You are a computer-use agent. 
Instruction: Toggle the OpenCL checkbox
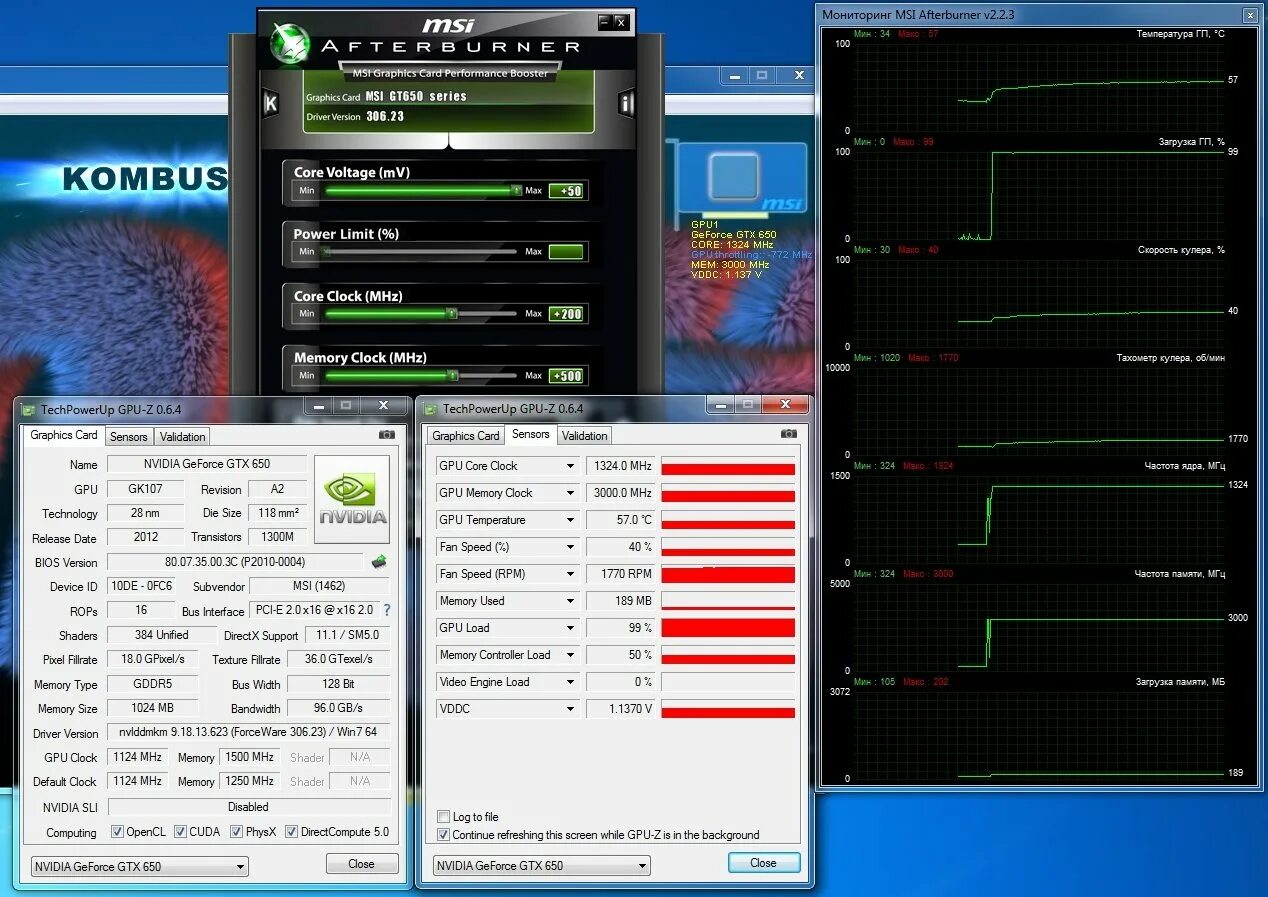point(117,832)
